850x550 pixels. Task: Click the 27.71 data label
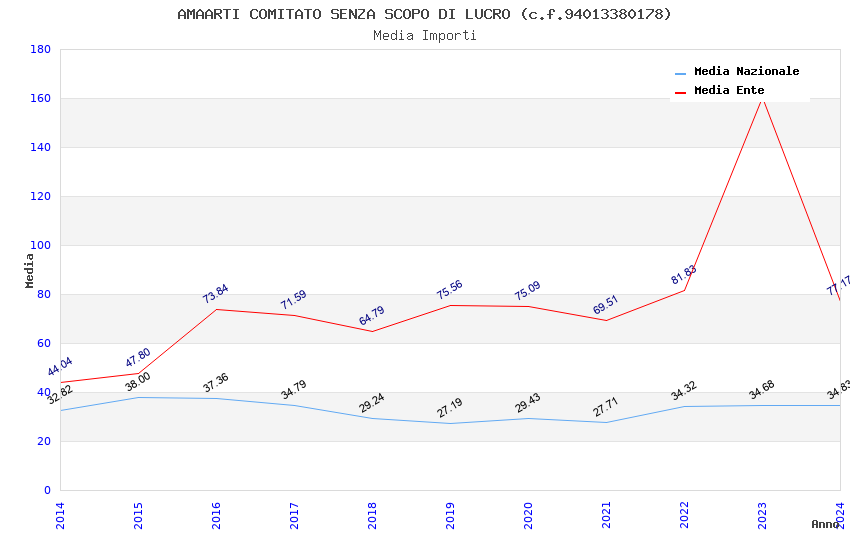click(606, 407)
